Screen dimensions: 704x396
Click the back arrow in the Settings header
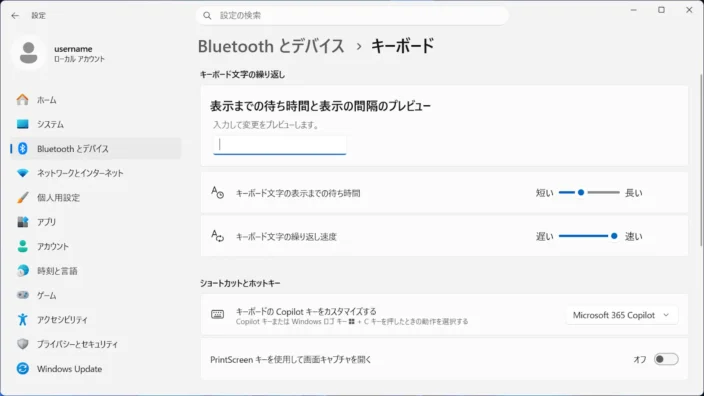click(x=15, y=16)
